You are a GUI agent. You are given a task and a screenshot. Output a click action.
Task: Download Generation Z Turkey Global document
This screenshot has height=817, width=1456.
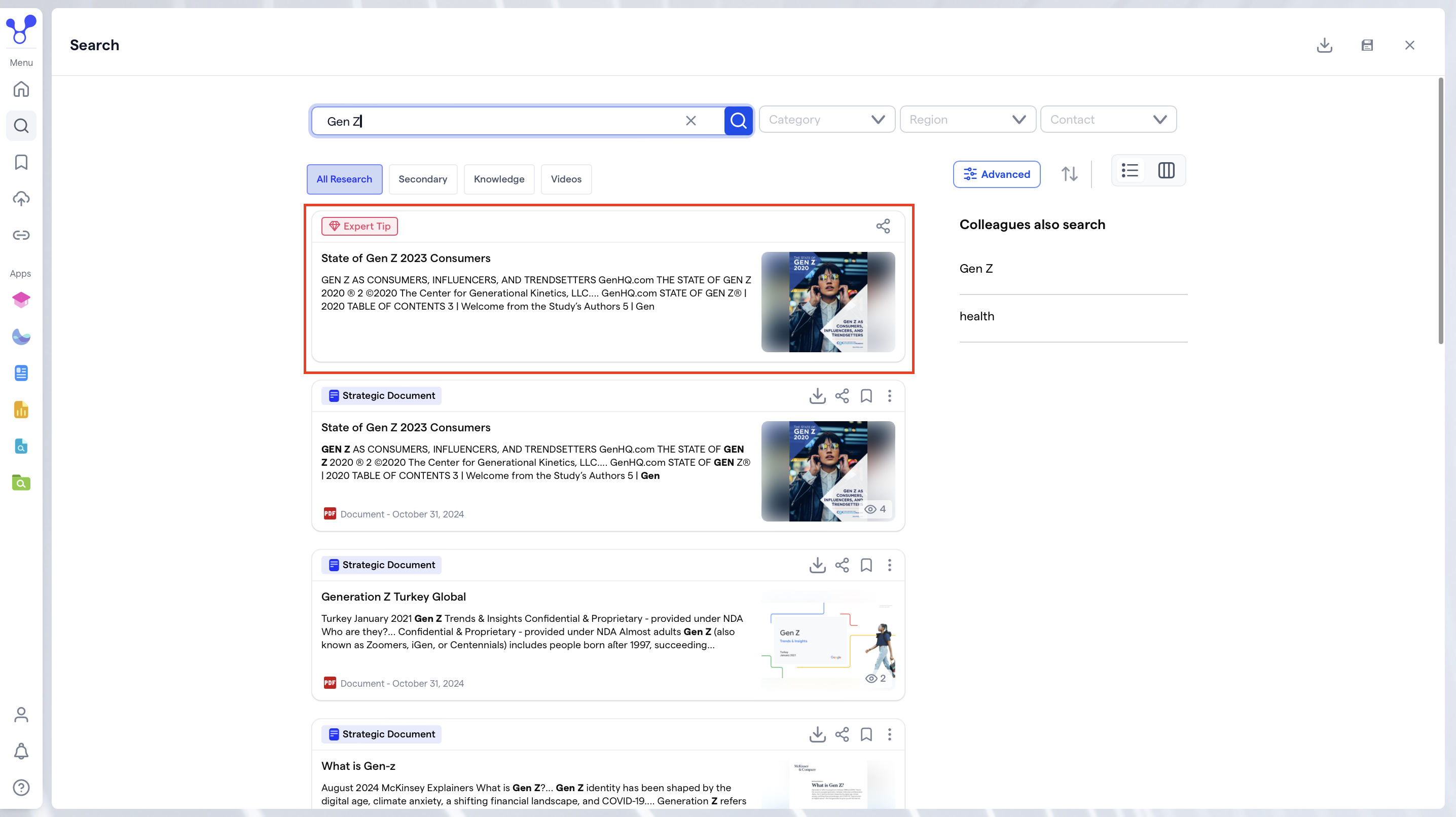point(817,565)
